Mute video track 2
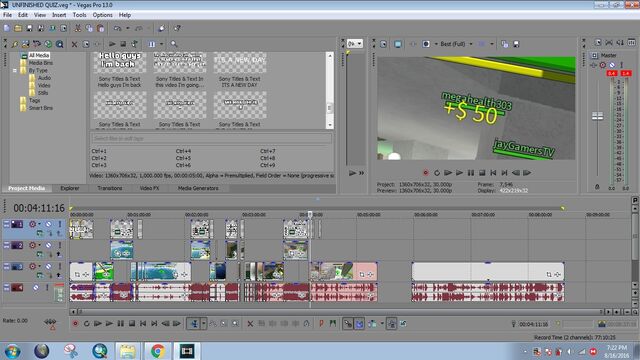Screen dimensions: 640x360 48,245
